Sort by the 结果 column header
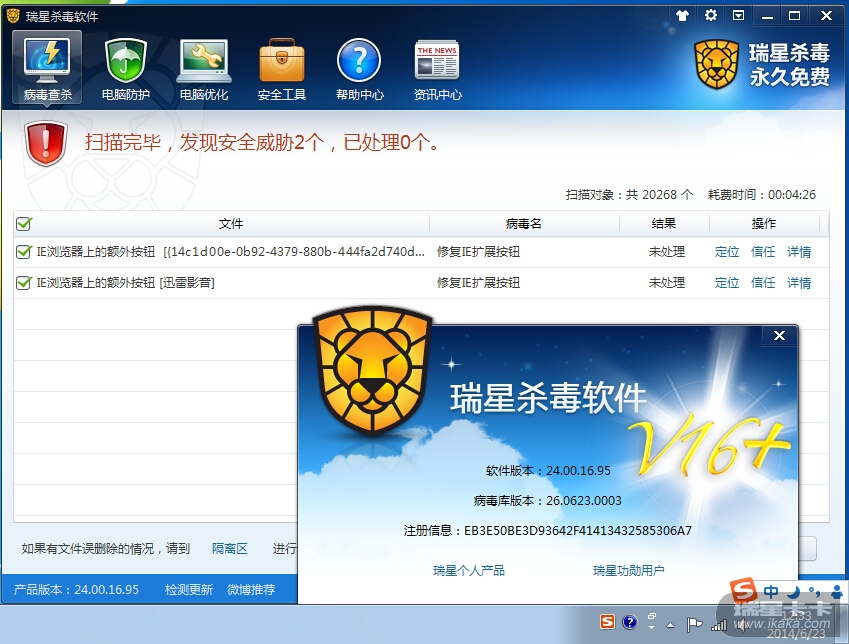 pos(664,224)
